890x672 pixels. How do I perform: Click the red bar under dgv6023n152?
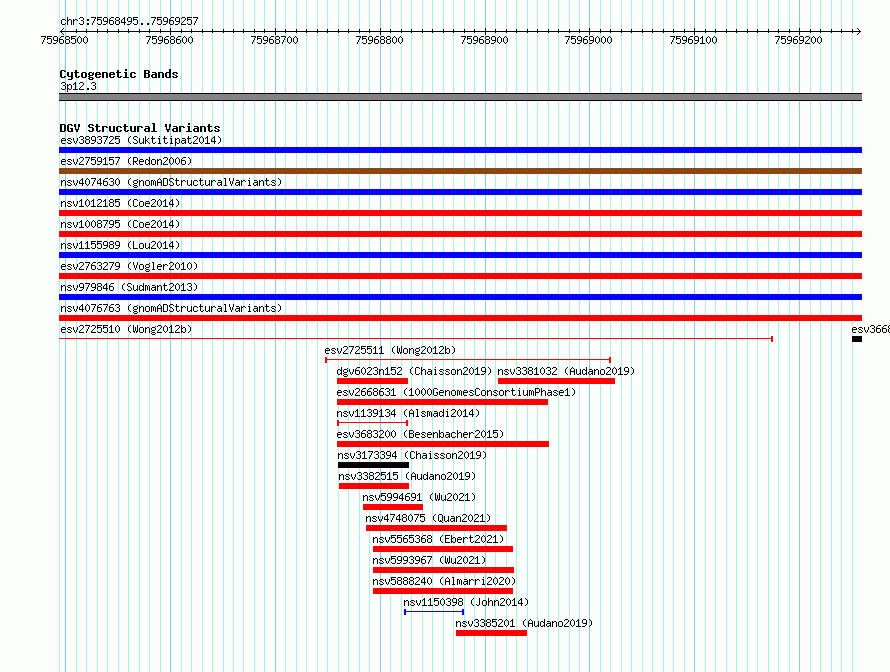tap(372, 381)
